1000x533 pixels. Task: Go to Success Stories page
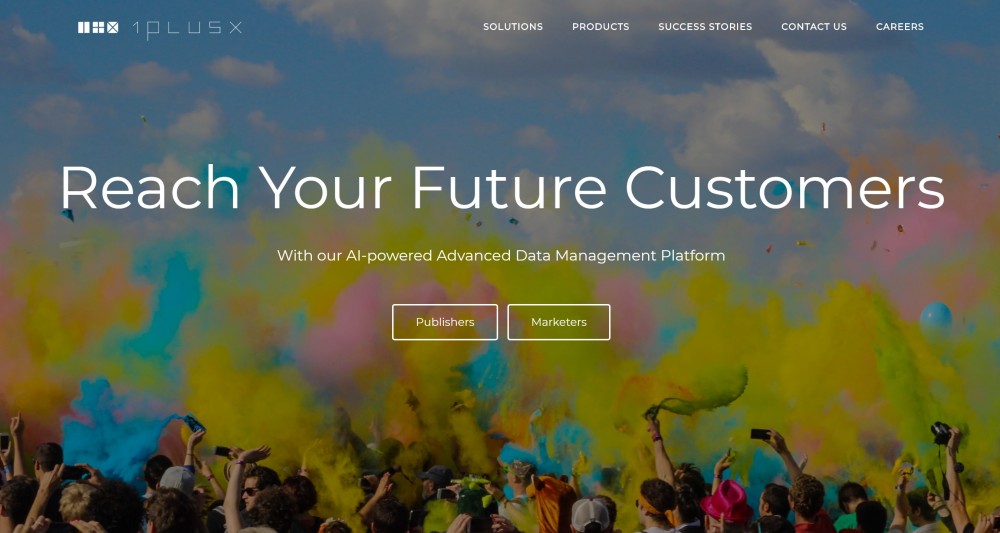point(705,27)
